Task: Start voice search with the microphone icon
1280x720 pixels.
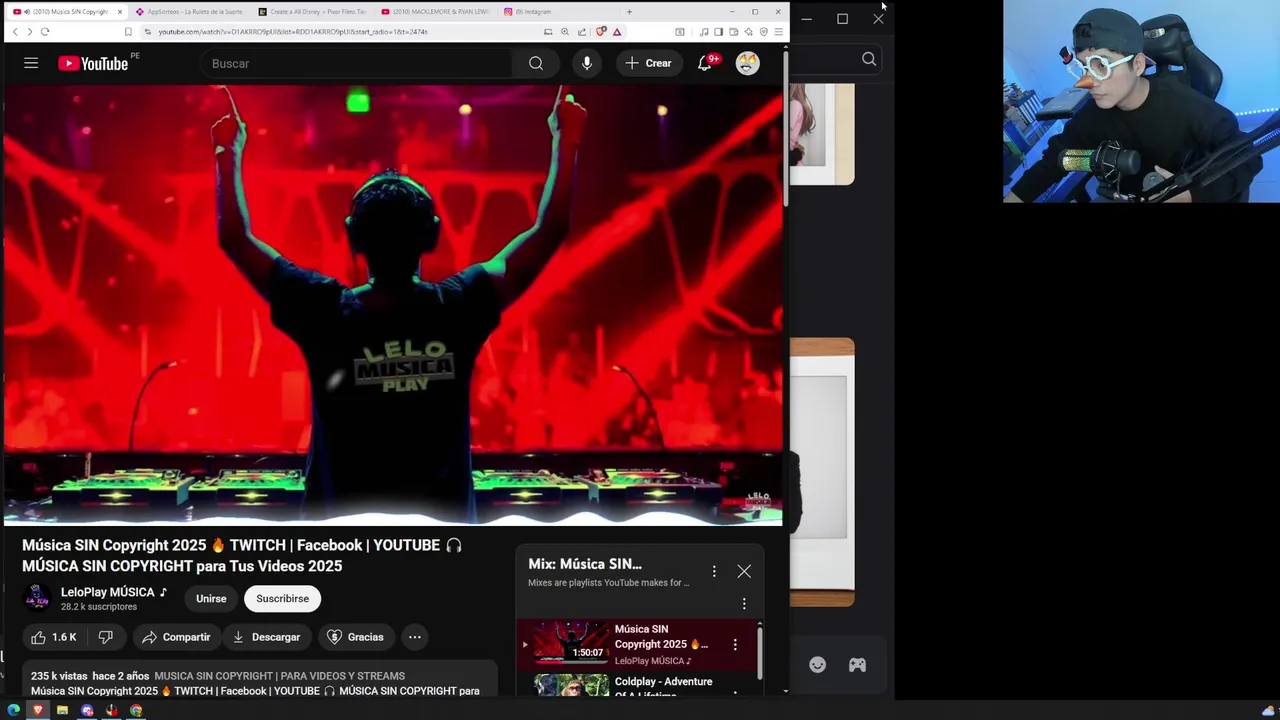Action: tap(587, 63)
